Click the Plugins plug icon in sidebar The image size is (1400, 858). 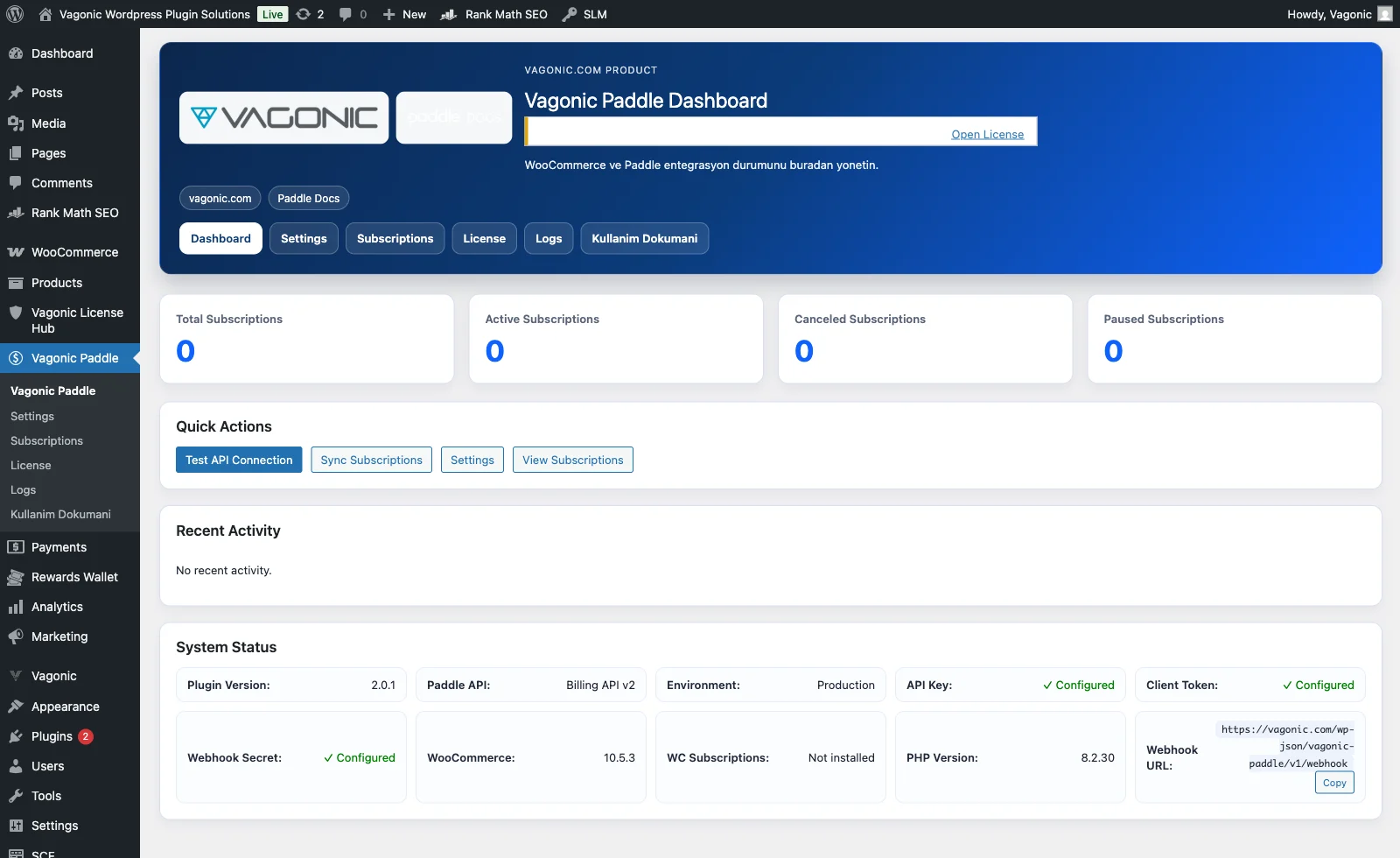click(x=16, y=736)
